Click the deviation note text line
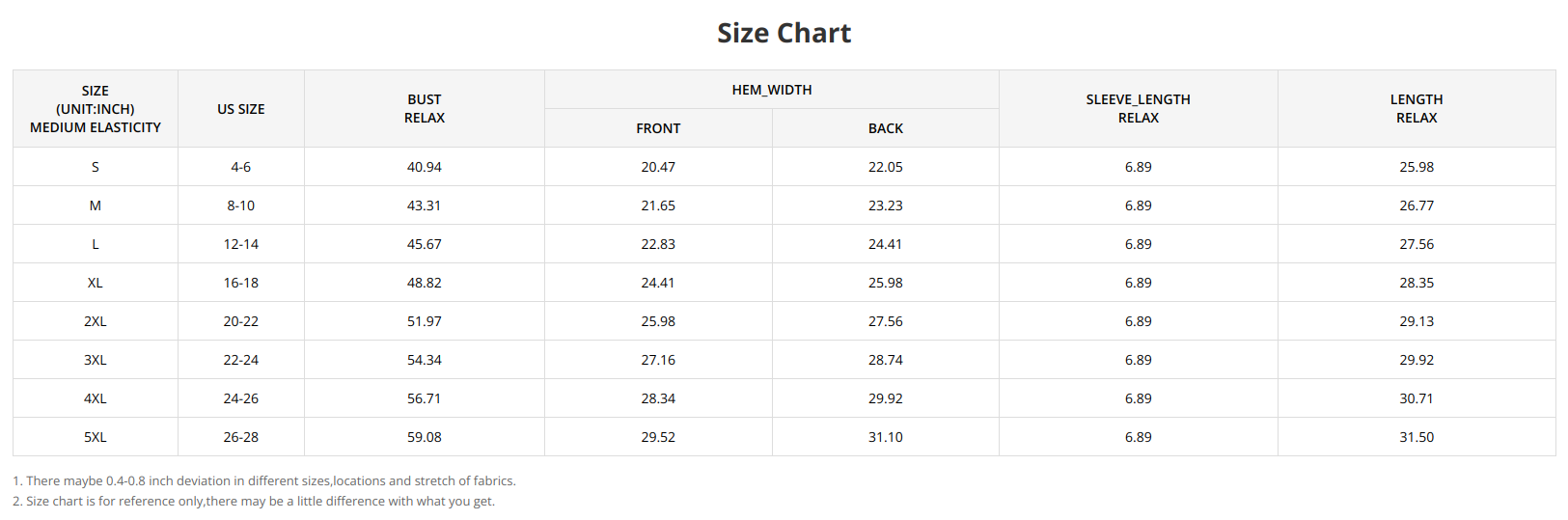1568x520 pixels. 264,480
